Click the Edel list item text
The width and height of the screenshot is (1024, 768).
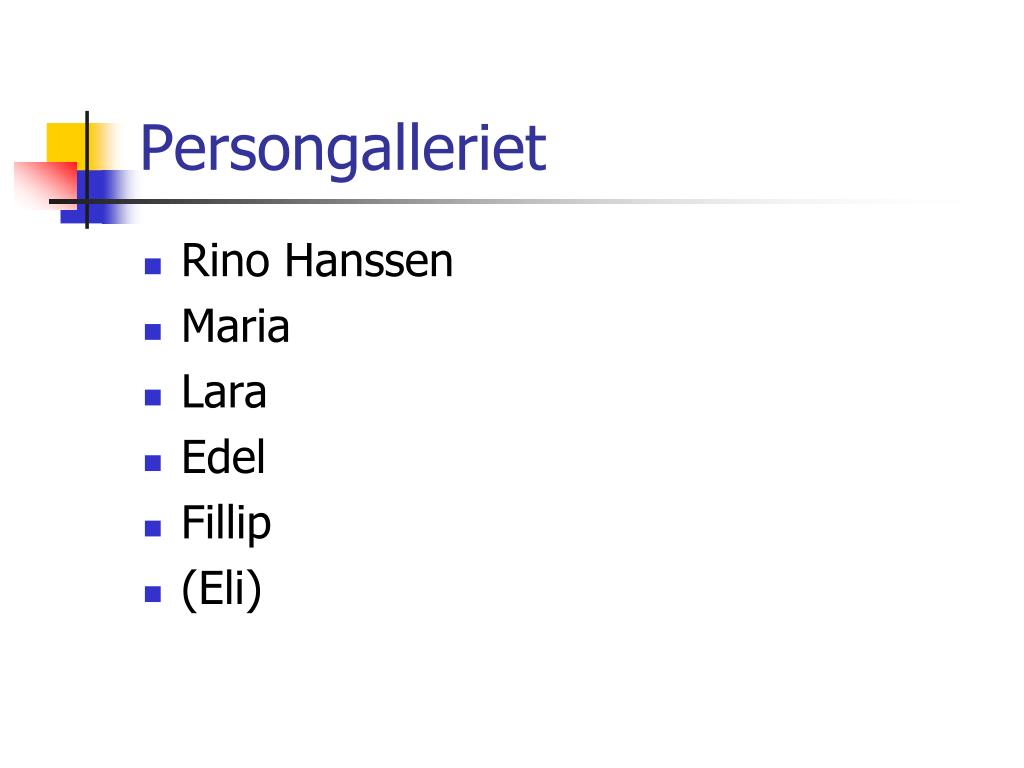(x=223, y=458)
